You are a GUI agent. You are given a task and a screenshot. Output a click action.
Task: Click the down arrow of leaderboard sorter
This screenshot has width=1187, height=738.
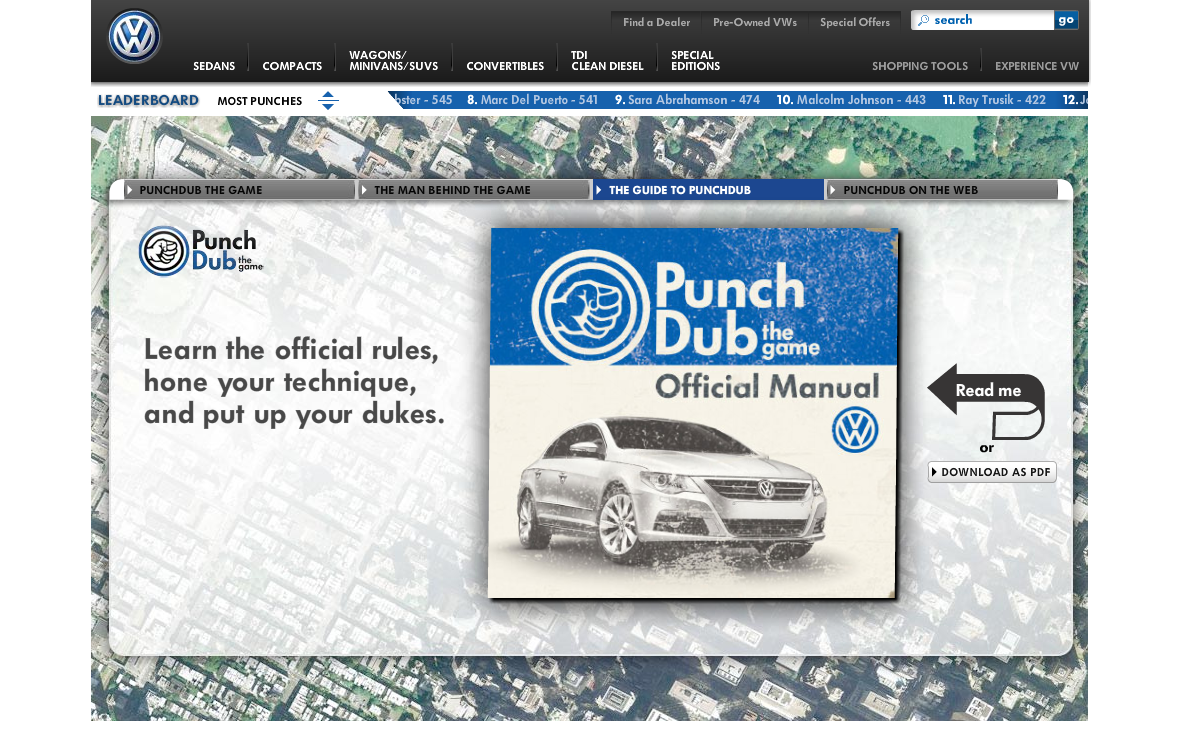[328, 106]
